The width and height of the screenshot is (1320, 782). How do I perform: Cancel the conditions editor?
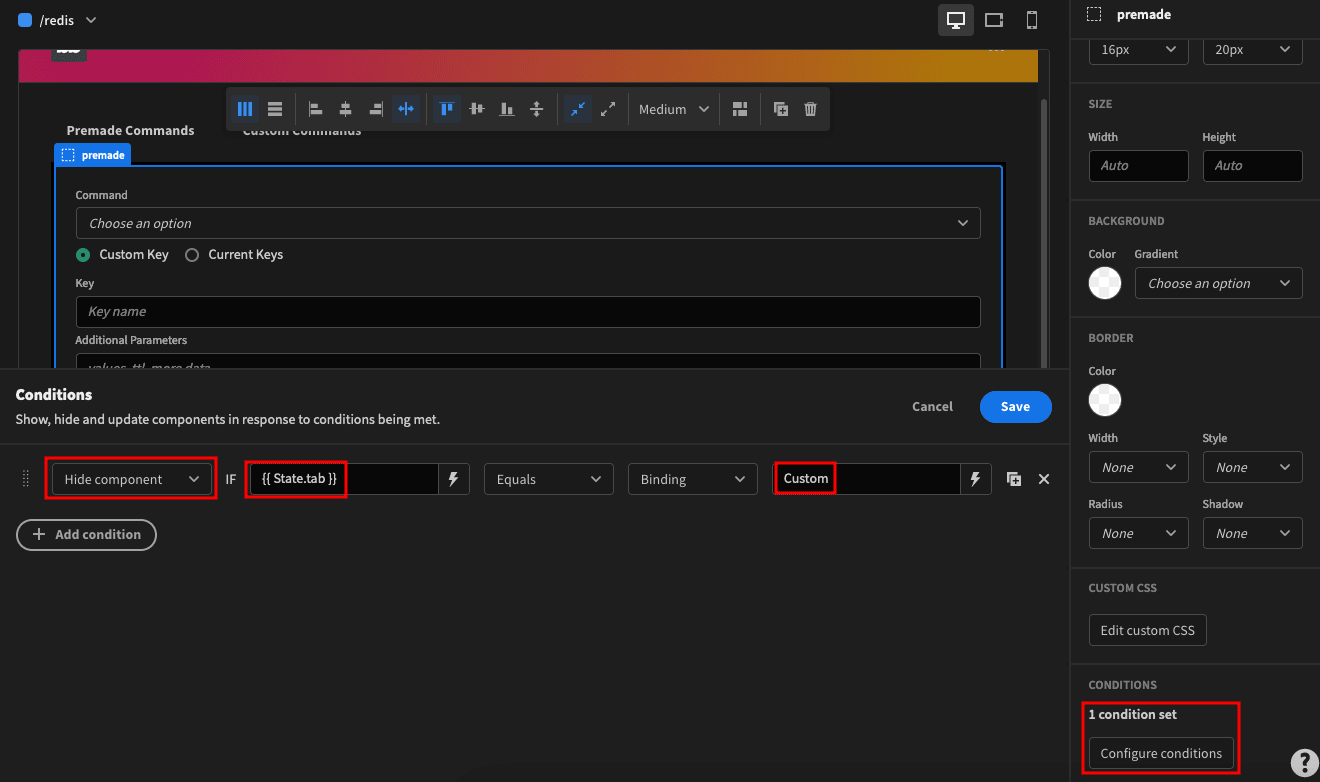932,407
